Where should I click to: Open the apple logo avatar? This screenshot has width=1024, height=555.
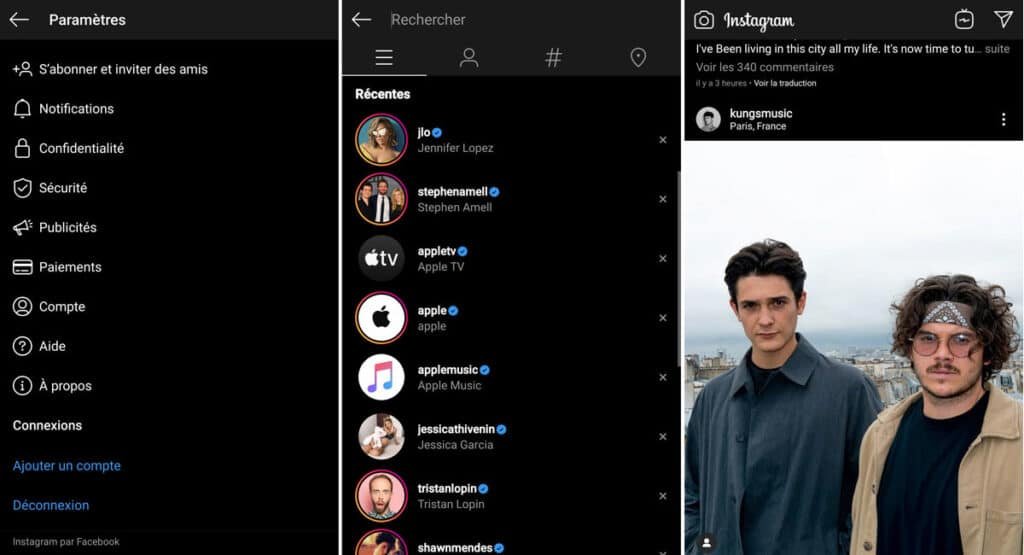point(381,318)
